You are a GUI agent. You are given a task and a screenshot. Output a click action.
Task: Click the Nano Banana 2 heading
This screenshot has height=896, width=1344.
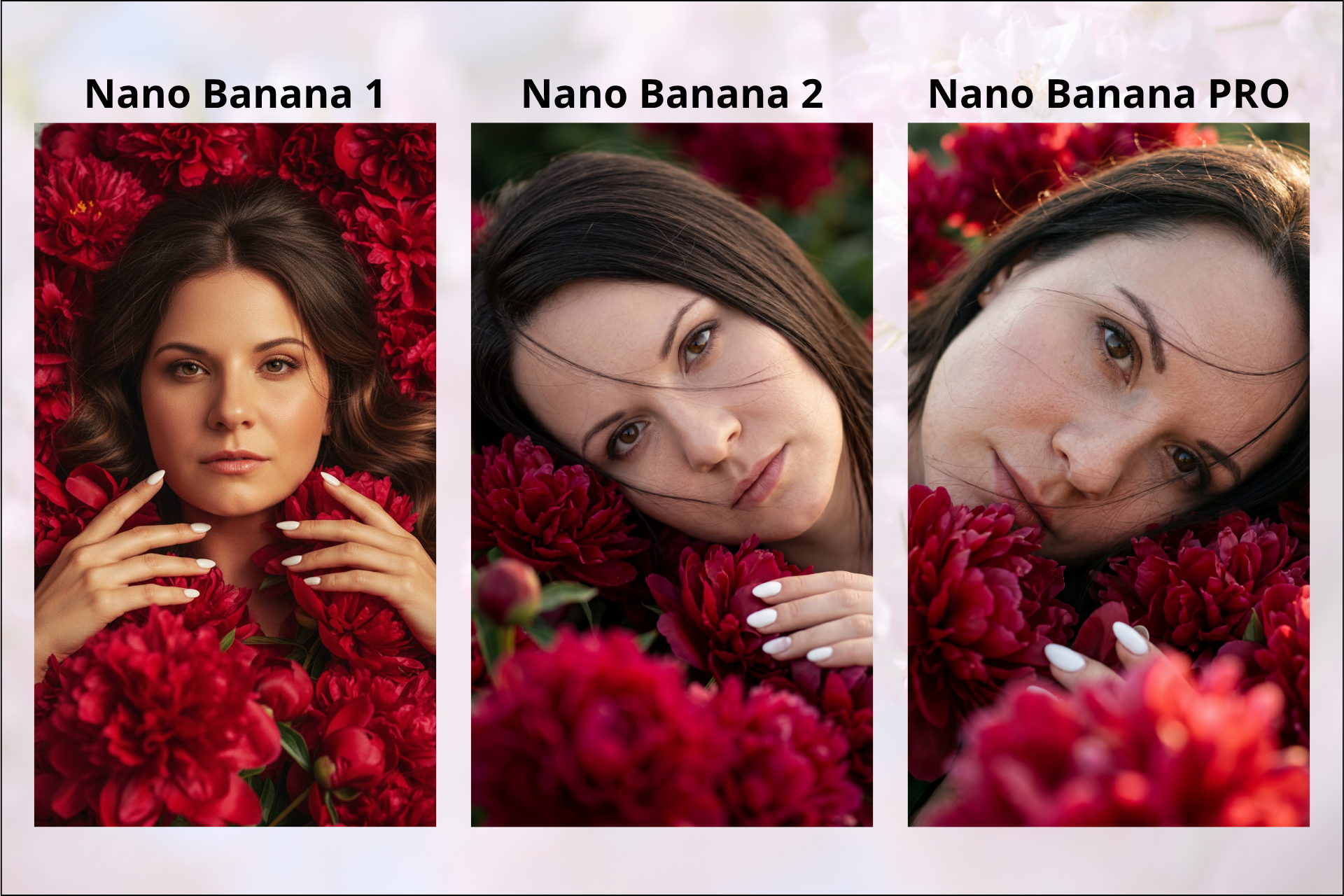[x=672, y=94]
